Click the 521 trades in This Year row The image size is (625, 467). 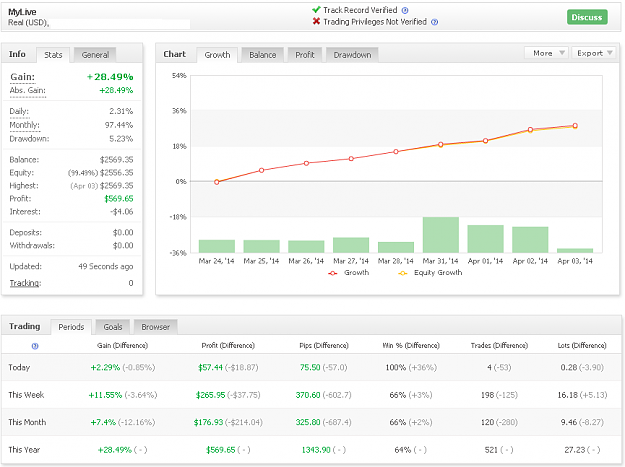(491, 449)
